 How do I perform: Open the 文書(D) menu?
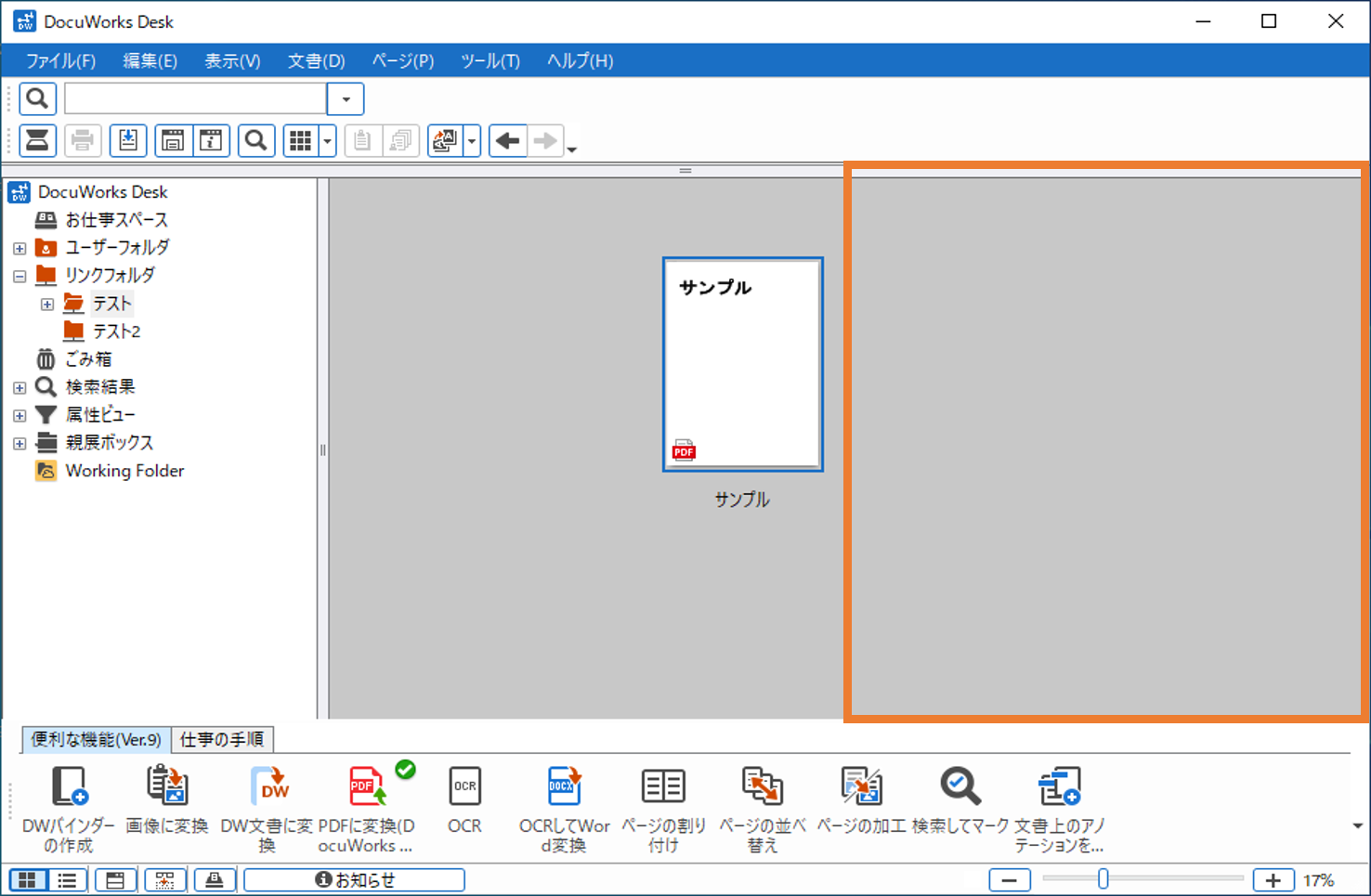coord(316,61)
